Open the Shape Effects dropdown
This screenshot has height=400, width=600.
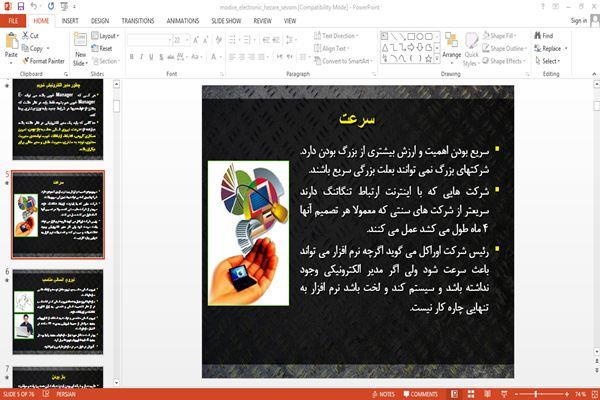click(504, 61)
